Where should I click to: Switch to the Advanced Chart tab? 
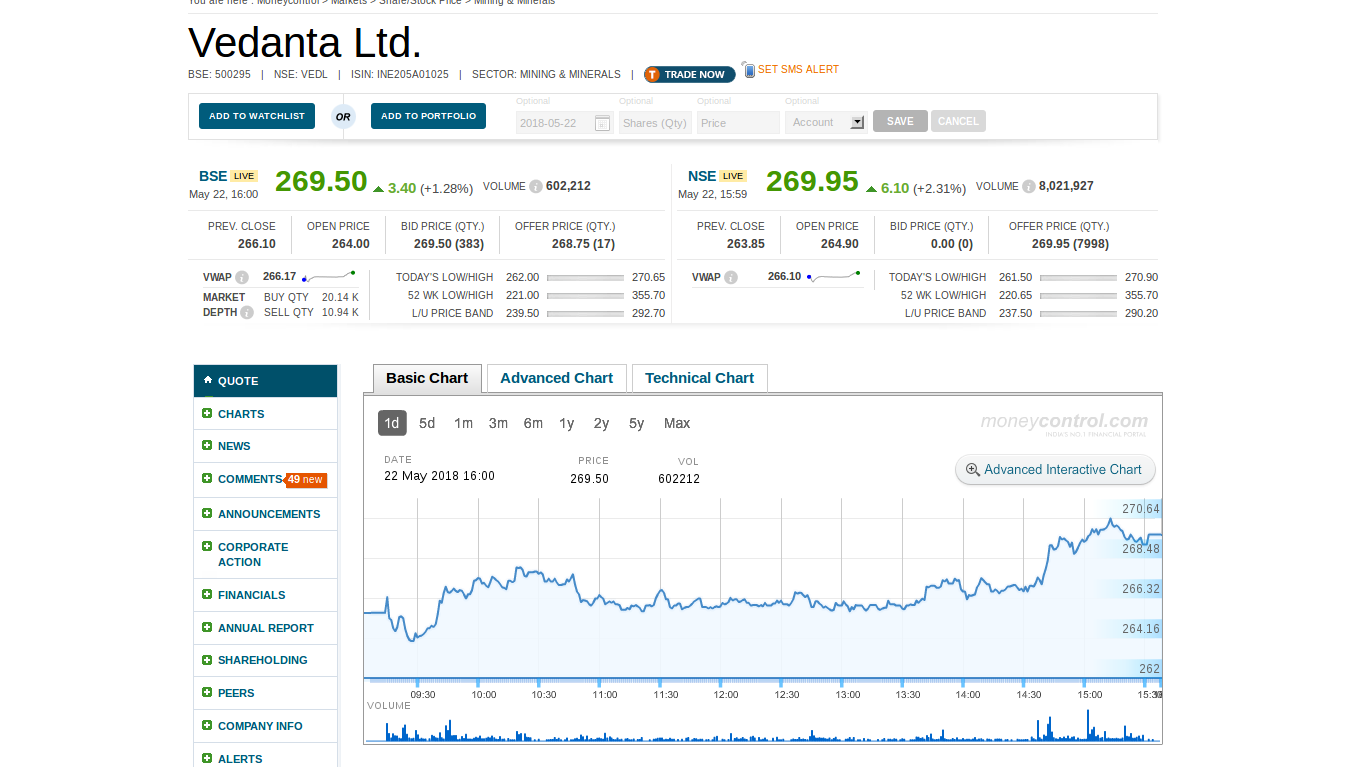tap(556, 378)
